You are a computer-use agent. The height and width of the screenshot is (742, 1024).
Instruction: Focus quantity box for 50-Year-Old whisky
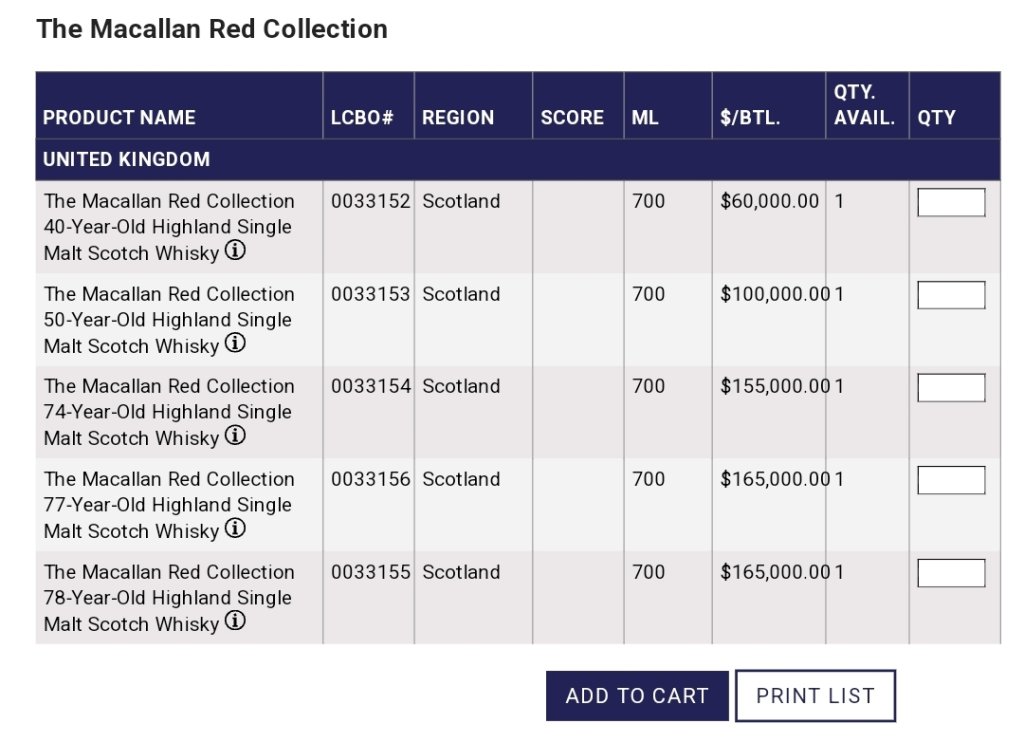tap(951, 296)
